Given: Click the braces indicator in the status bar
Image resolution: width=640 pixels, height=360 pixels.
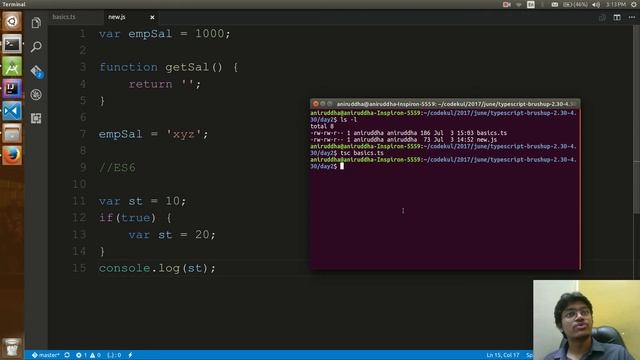Looking at the screenshot, I should pos(114,355).
